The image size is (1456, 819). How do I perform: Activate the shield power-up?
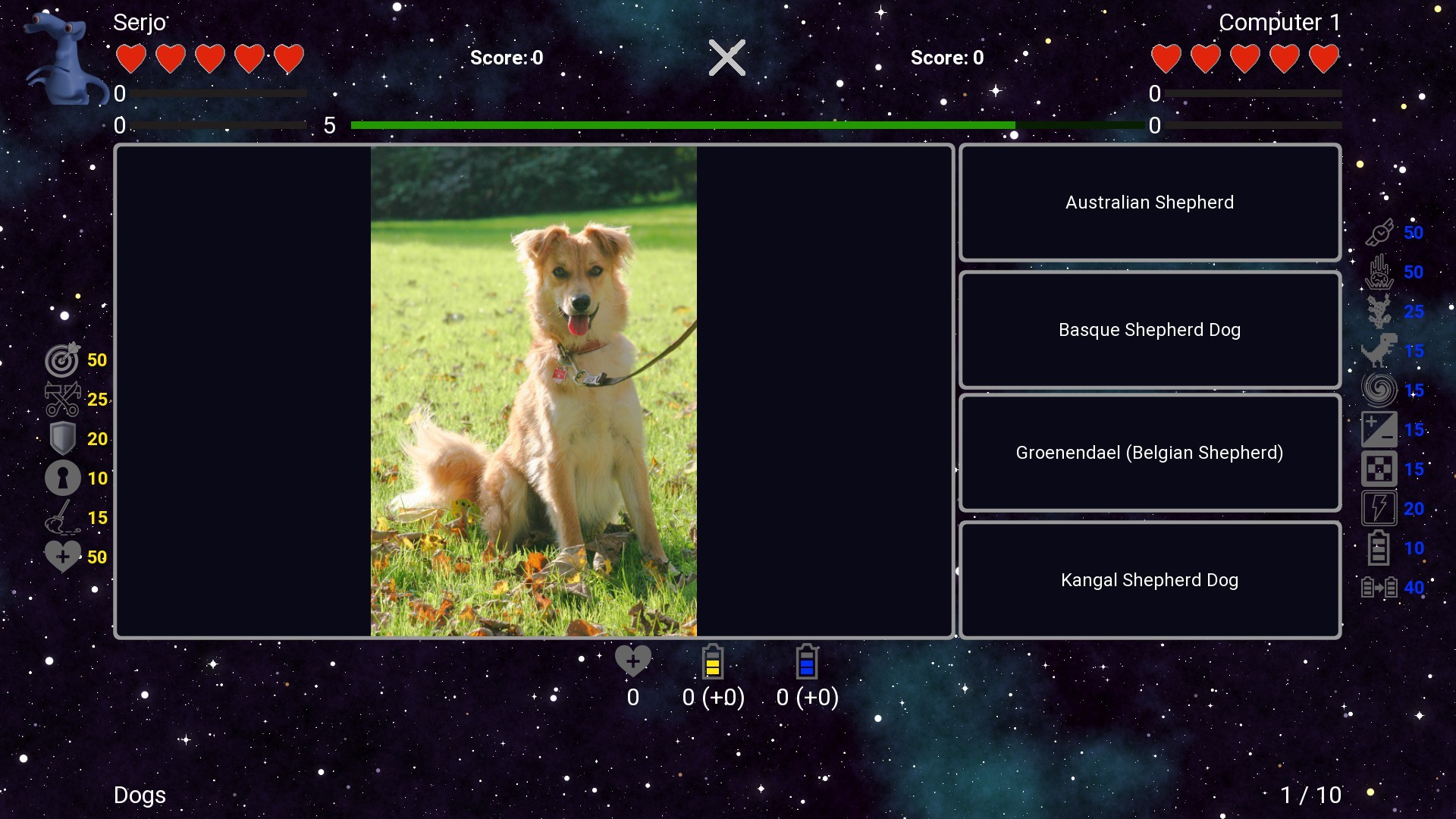pyautogui.click(x=62, y=439)
